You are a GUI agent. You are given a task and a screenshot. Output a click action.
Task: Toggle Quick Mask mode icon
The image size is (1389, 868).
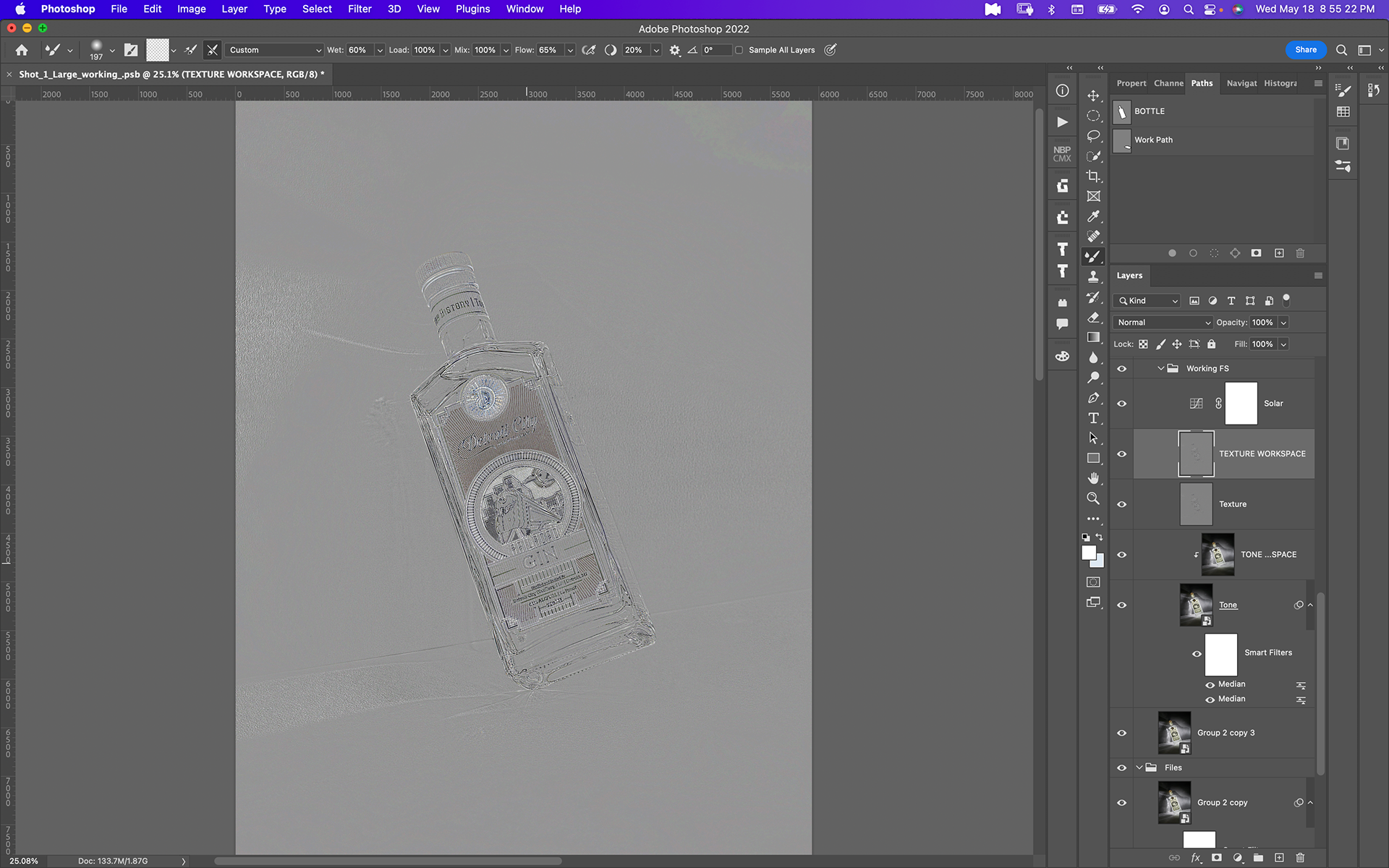click(1093, 582)
